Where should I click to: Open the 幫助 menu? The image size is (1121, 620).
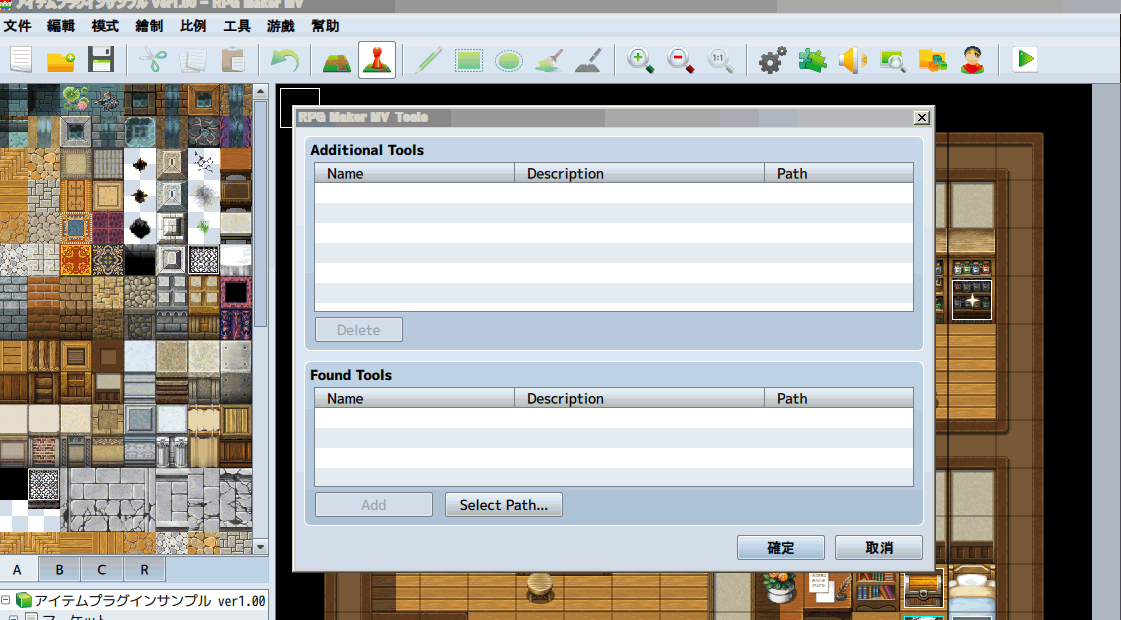click(325, 26)
